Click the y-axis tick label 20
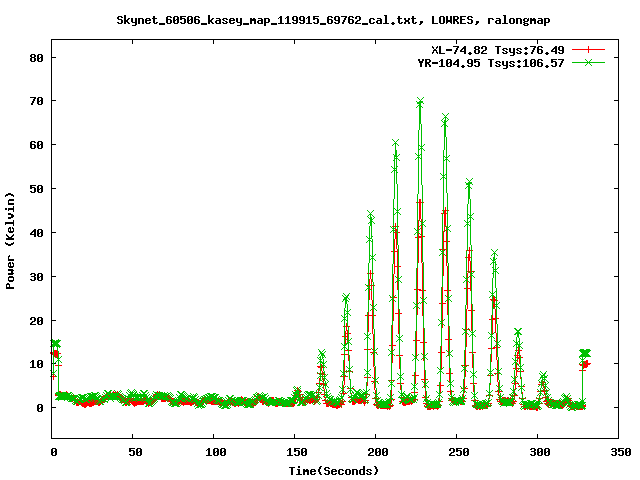 (37, 321)
